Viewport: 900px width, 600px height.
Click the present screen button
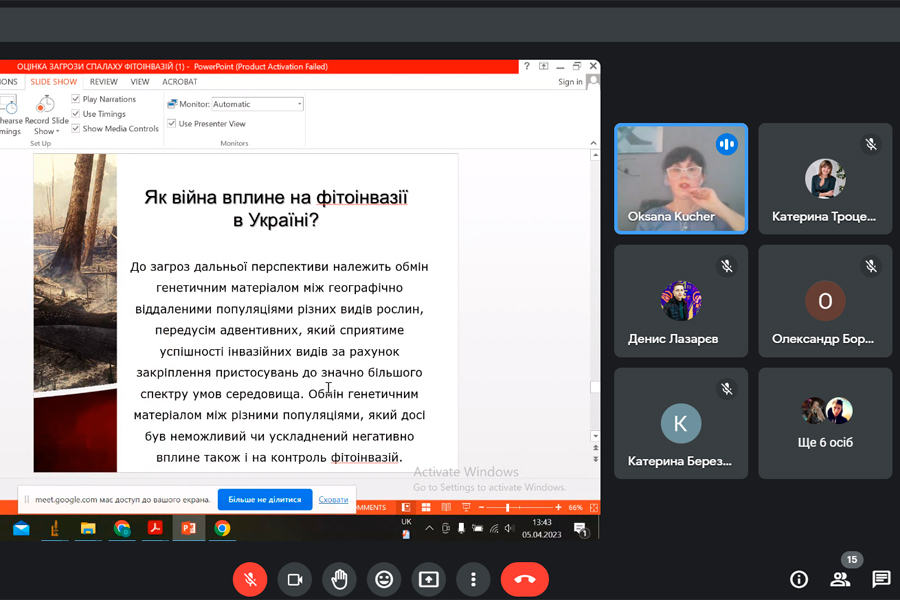click(429, 579)
